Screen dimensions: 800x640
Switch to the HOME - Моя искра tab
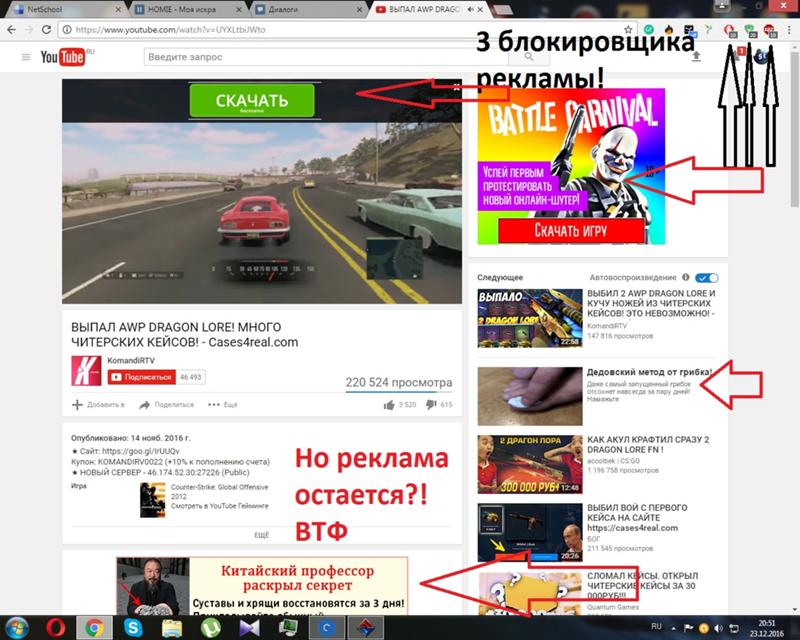[189, 9]
